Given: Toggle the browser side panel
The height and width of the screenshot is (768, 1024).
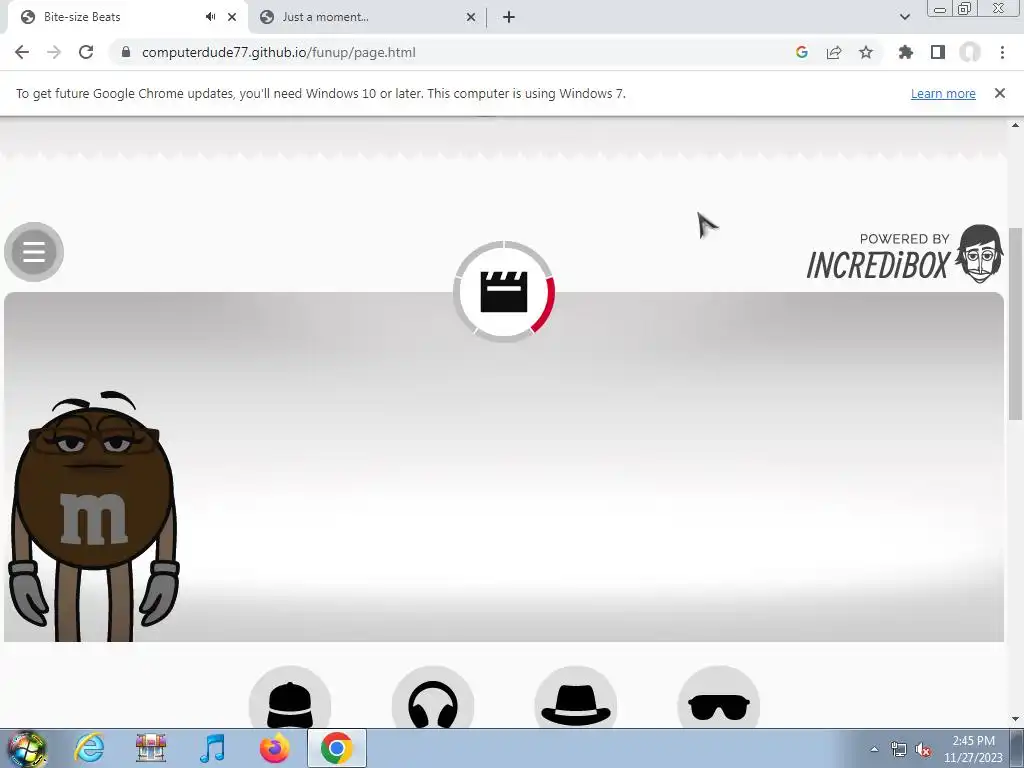Looking at the screenshot, I should pos(938,52).
